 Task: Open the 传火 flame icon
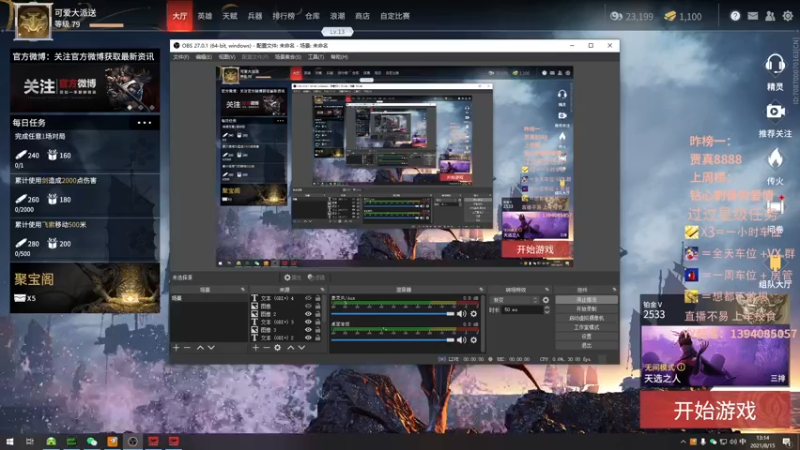775,159
